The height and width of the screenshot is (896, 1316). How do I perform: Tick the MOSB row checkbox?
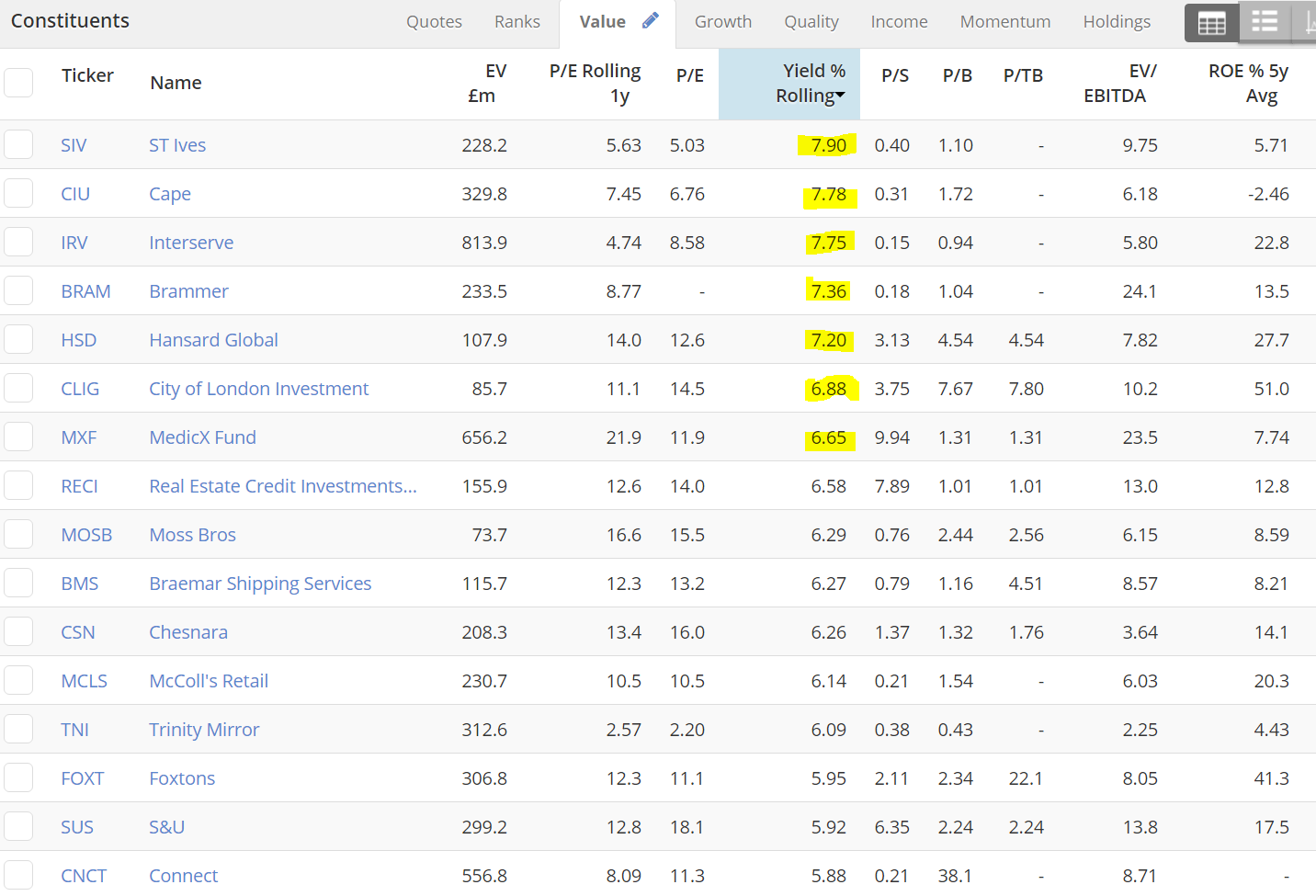(18, 534)
